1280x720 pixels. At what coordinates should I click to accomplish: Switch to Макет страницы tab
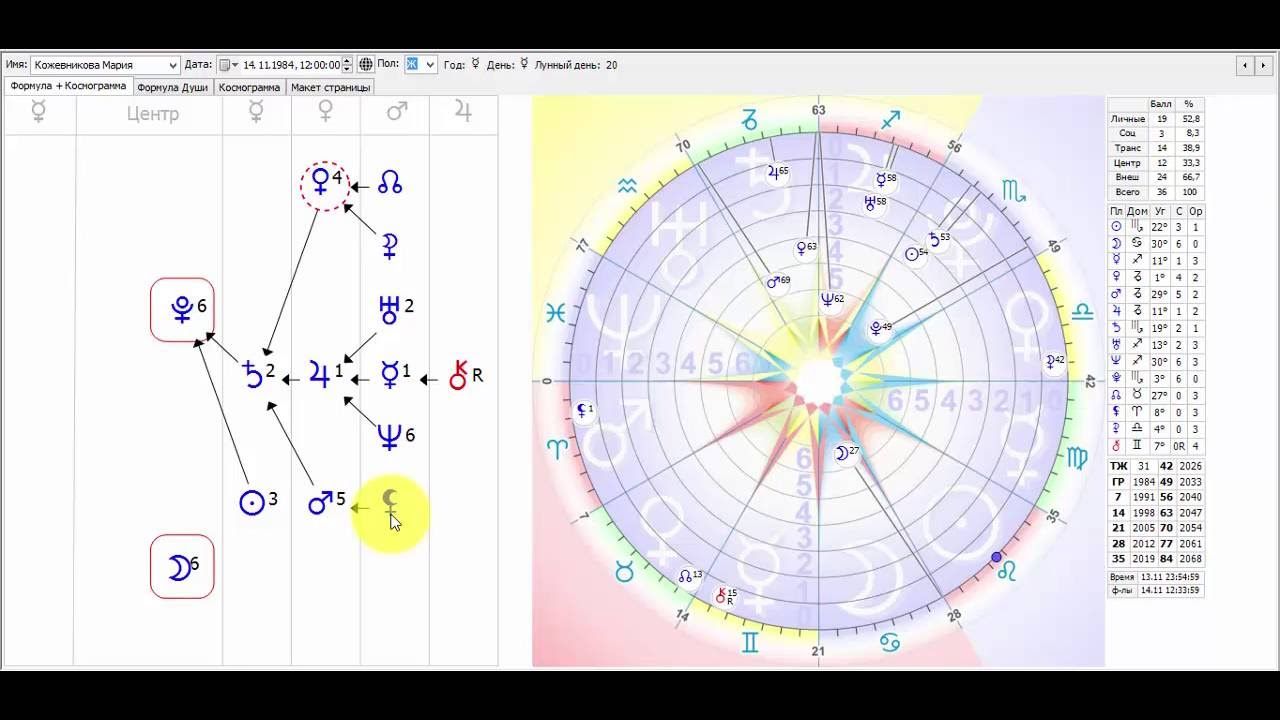(x=330, y=87)
